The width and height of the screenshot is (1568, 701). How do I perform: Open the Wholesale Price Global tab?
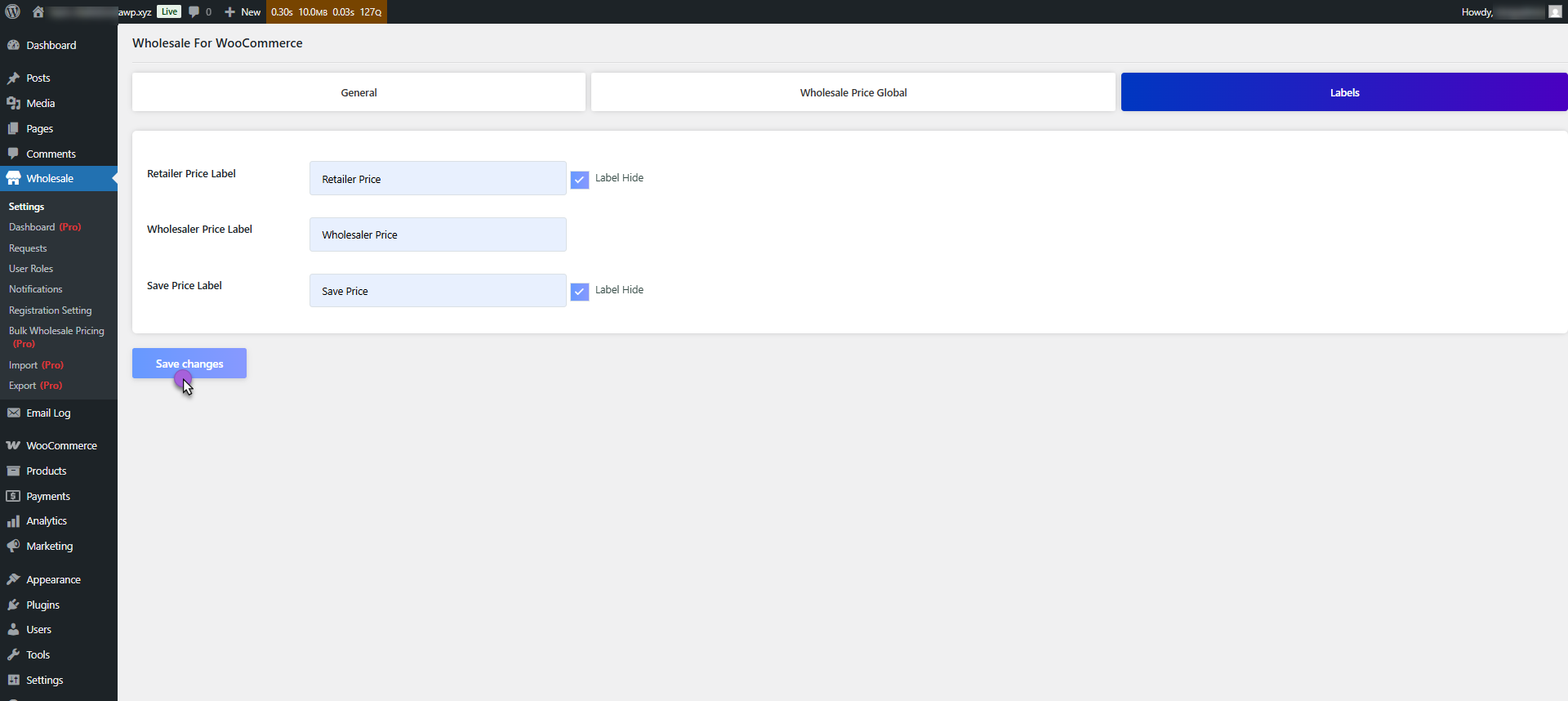[853, 92]
